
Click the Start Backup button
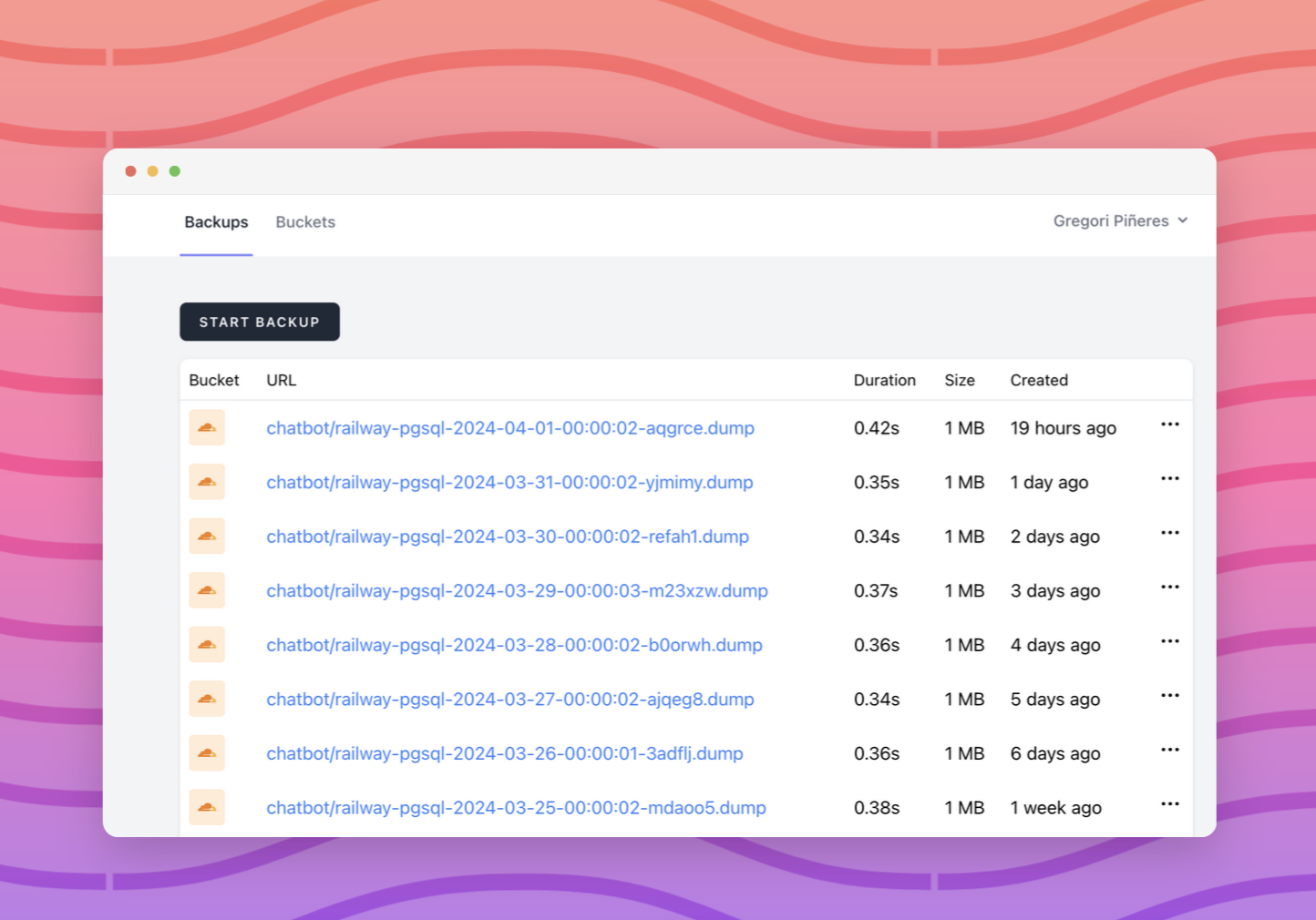260,322
